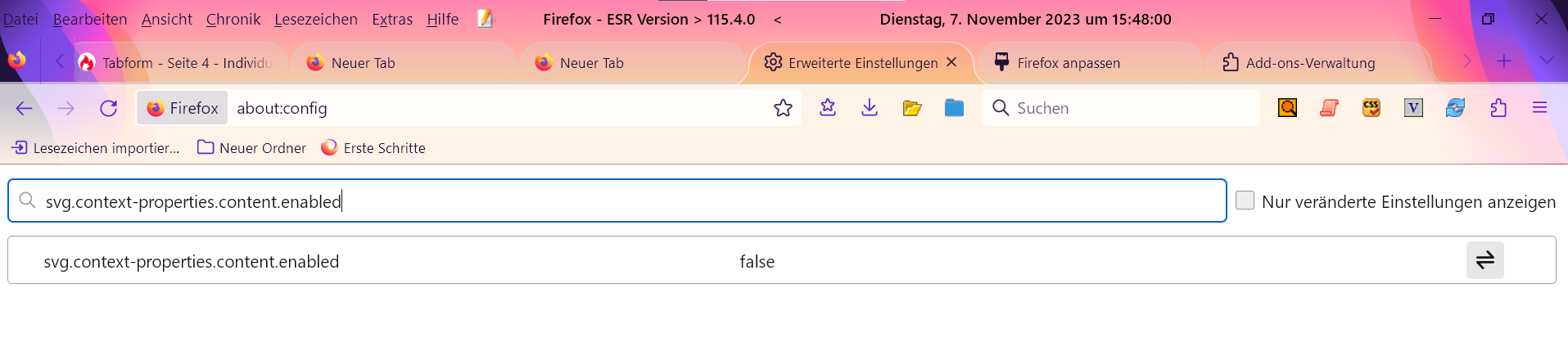
Task: Click the orange magnifier extension icon
Action: point(1287,108)
